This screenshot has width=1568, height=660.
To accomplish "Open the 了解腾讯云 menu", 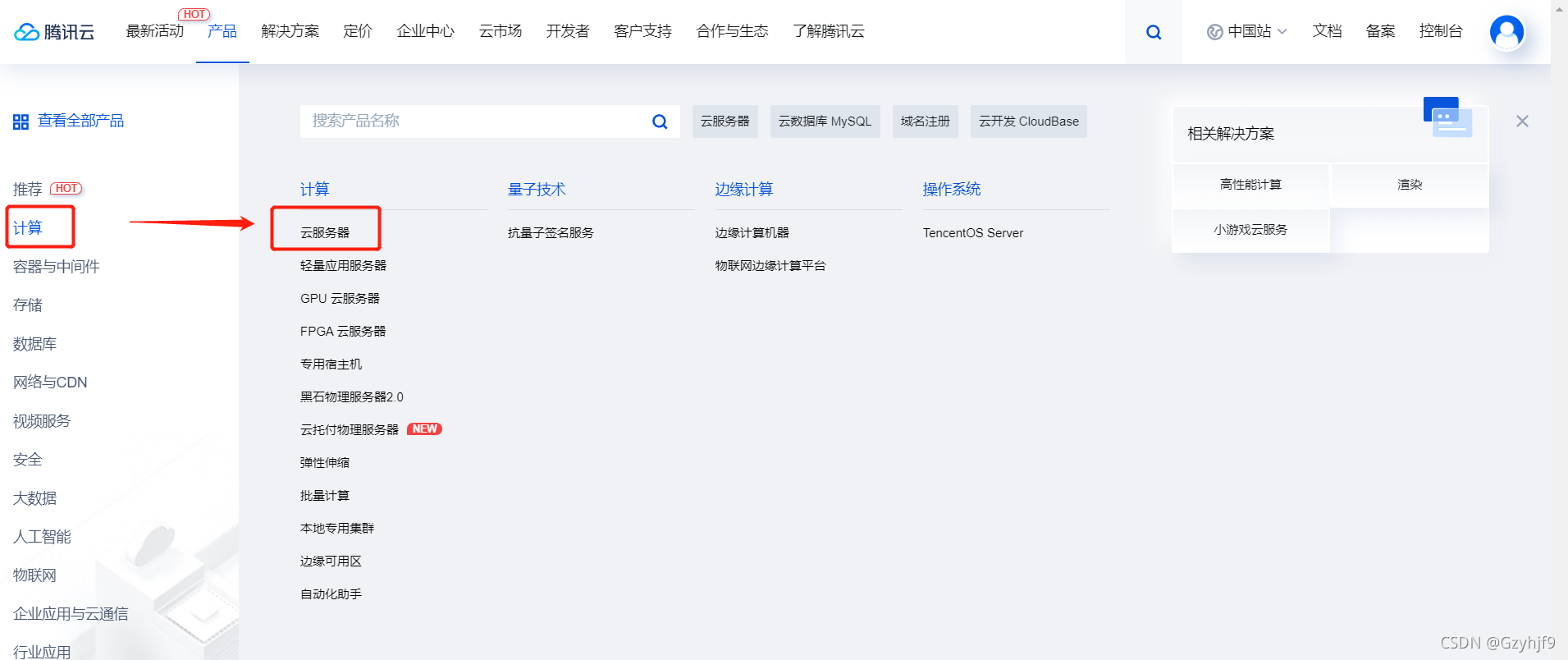I will [828, 31].
